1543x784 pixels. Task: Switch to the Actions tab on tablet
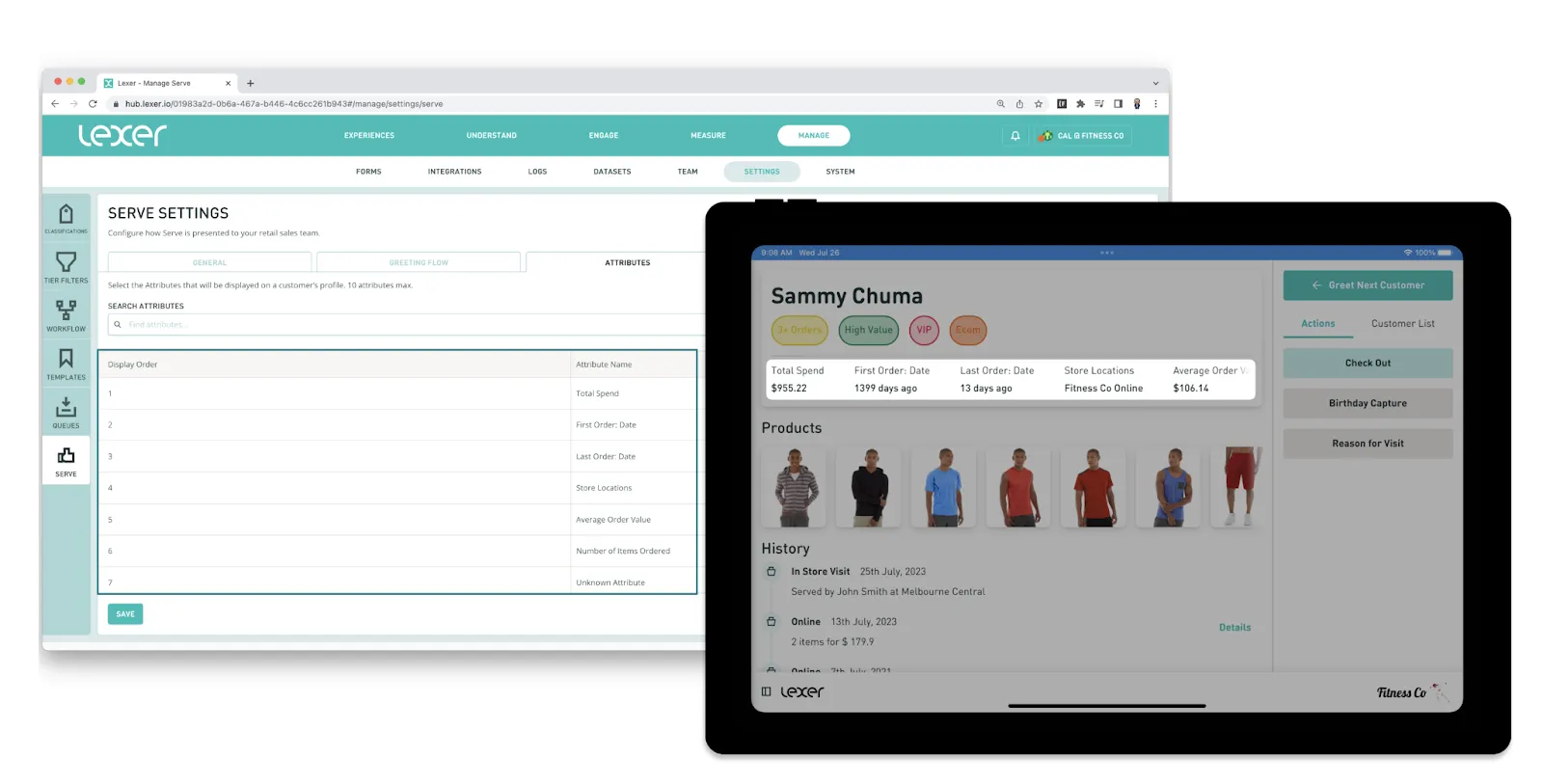(1318, 324)
